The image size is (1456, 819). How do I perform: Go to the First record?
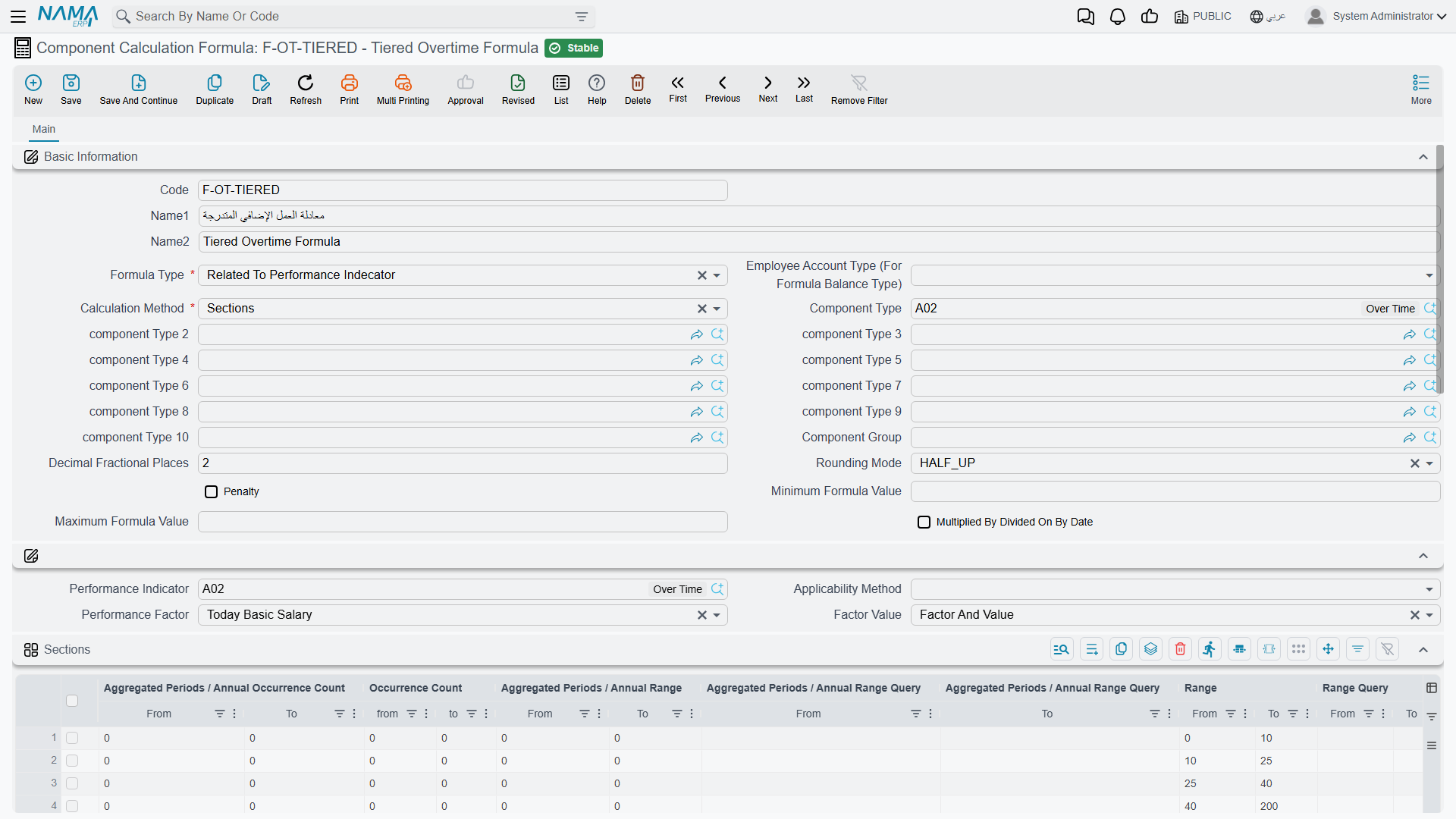pyautogui.click(x=678, y=83)
